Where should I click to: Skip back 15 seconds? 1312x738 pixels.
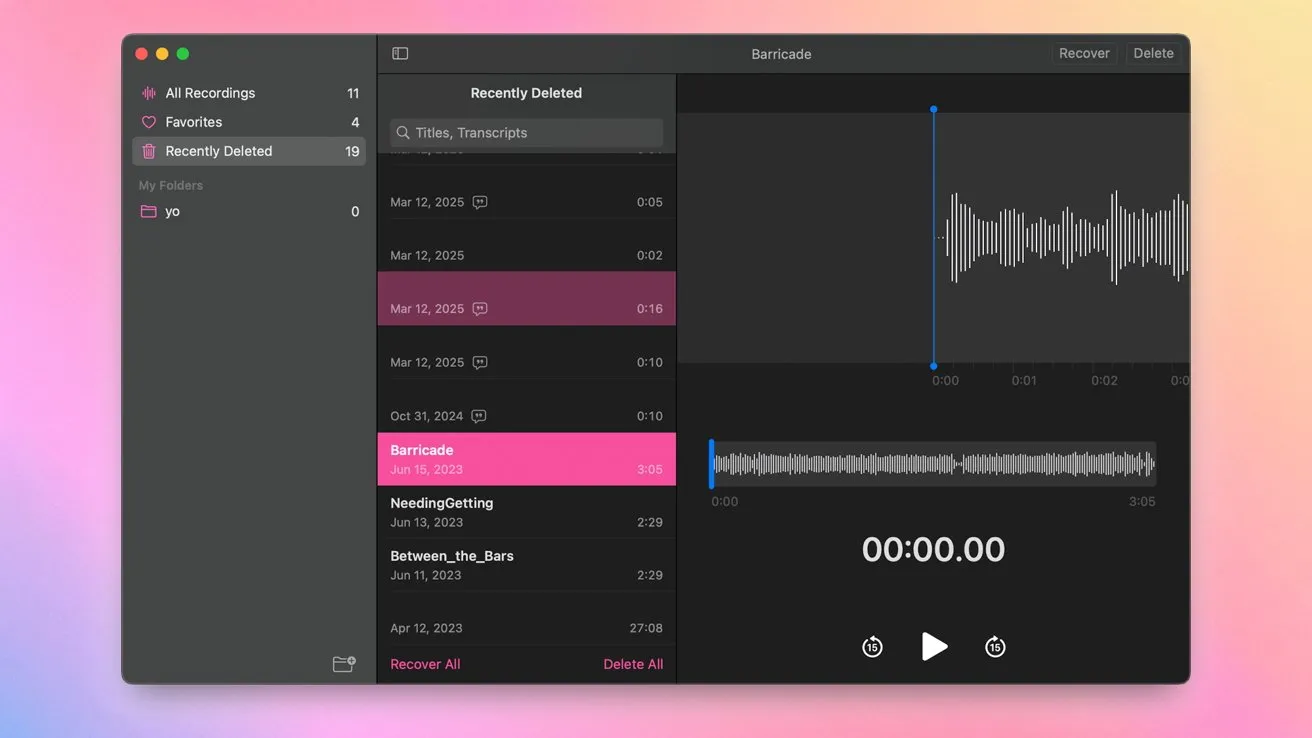871,646
